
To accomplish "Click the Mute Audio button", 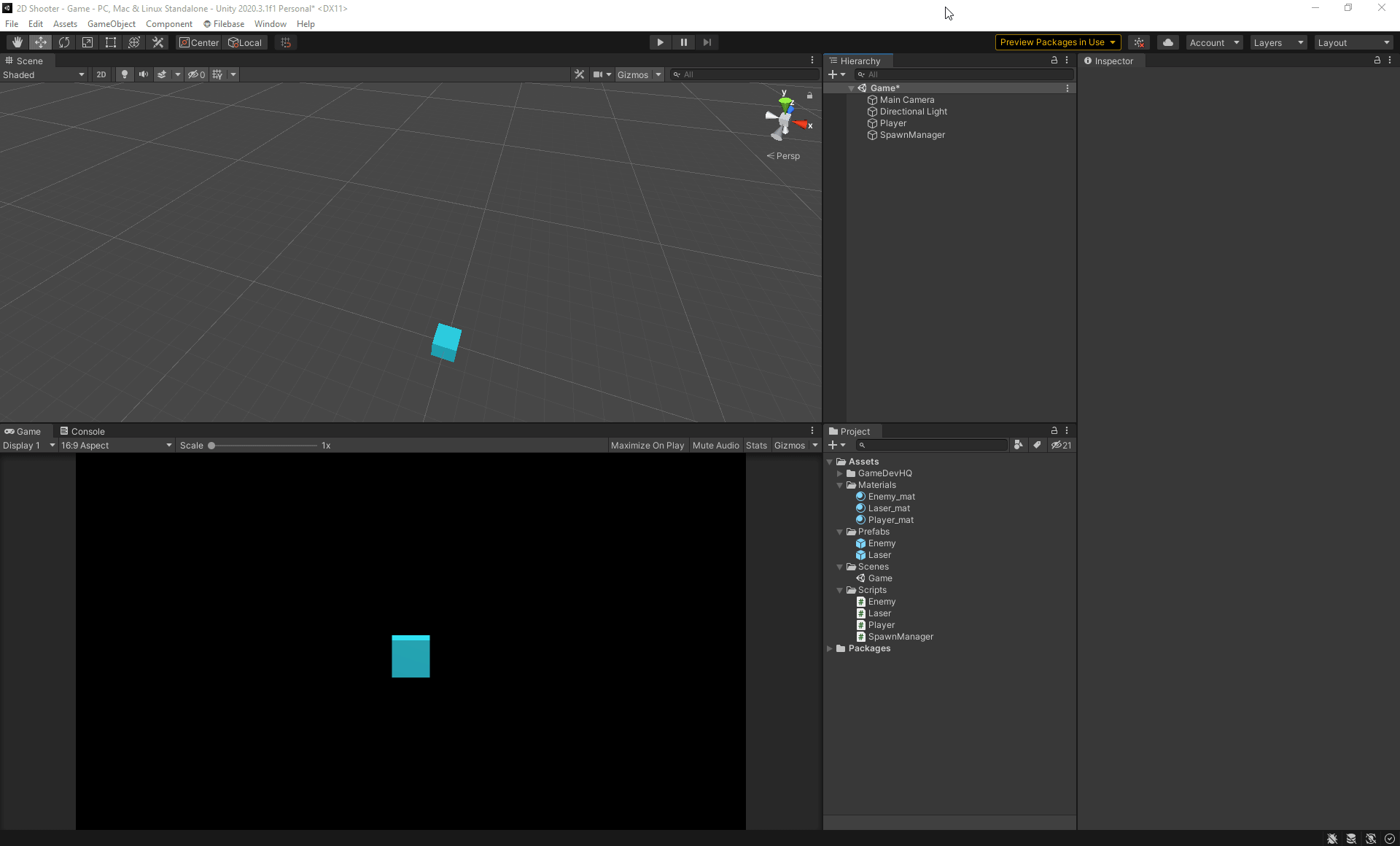I will click(x=715, y=445).
